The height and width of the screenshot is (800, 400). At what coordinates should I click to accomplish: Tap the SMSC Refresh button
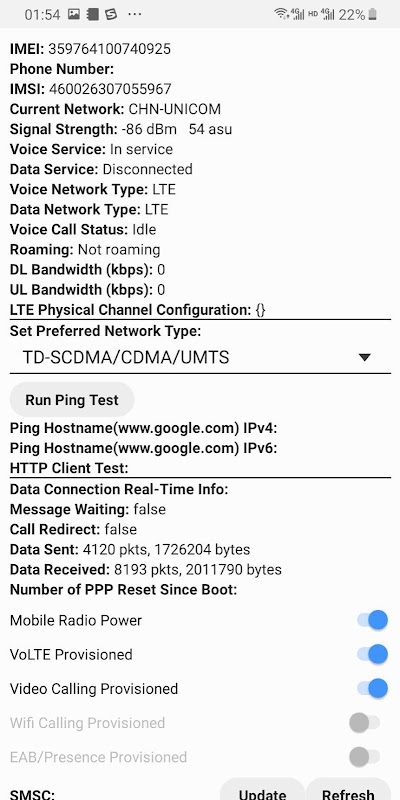[x=348, y=789]
